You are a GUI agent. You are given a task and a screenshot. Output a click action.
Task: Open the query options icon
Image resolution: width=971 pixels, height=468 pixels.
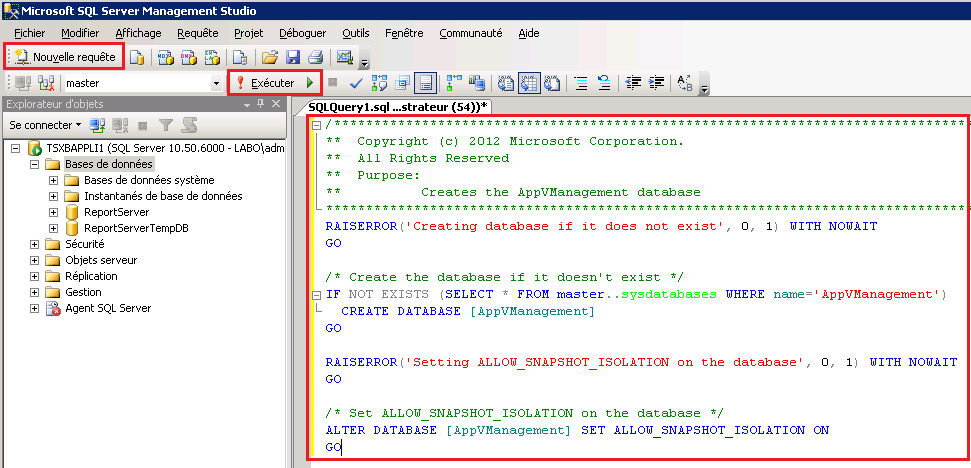(403, 82)
